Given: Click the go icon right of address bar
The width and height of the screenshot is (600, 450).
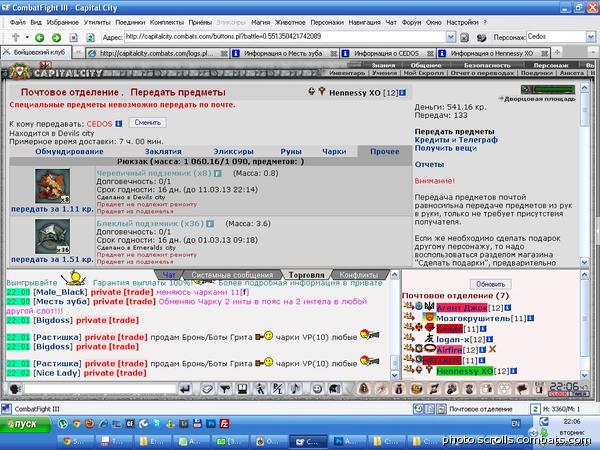Looking at the screenshot, I should [x=465, y=38].
